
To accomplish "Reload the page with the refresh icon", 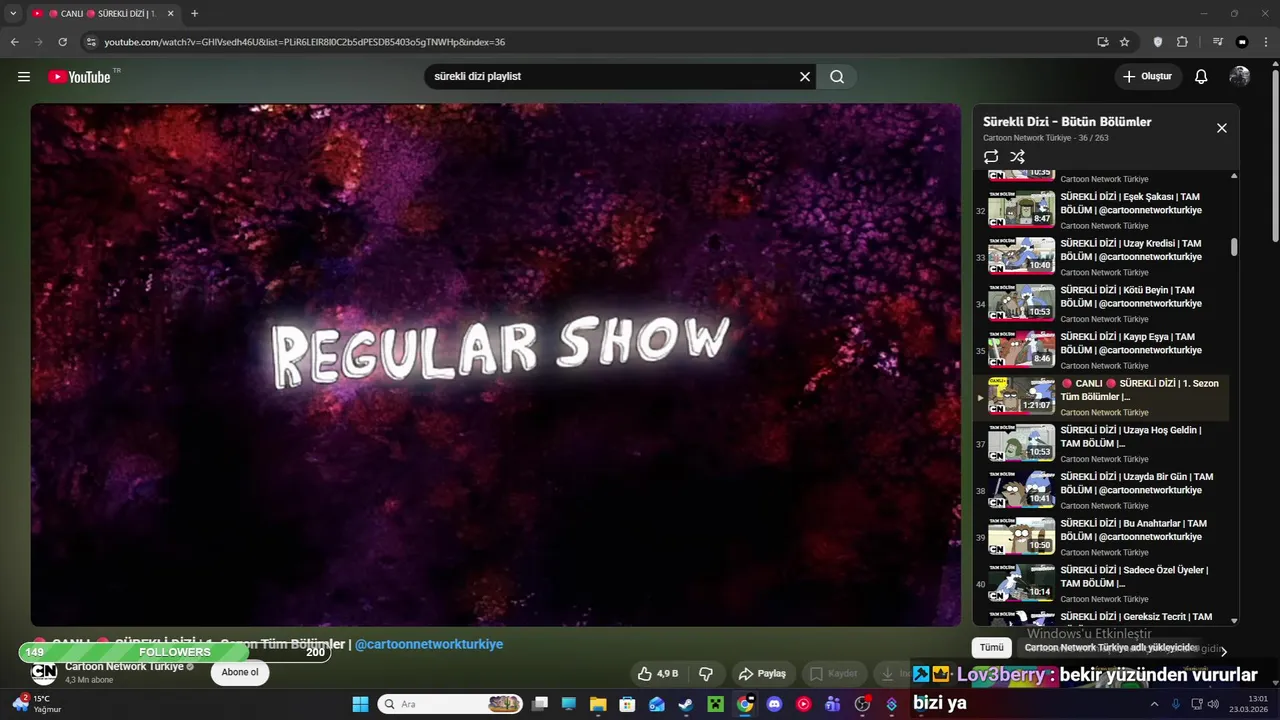I will click(x=62, y=42).
